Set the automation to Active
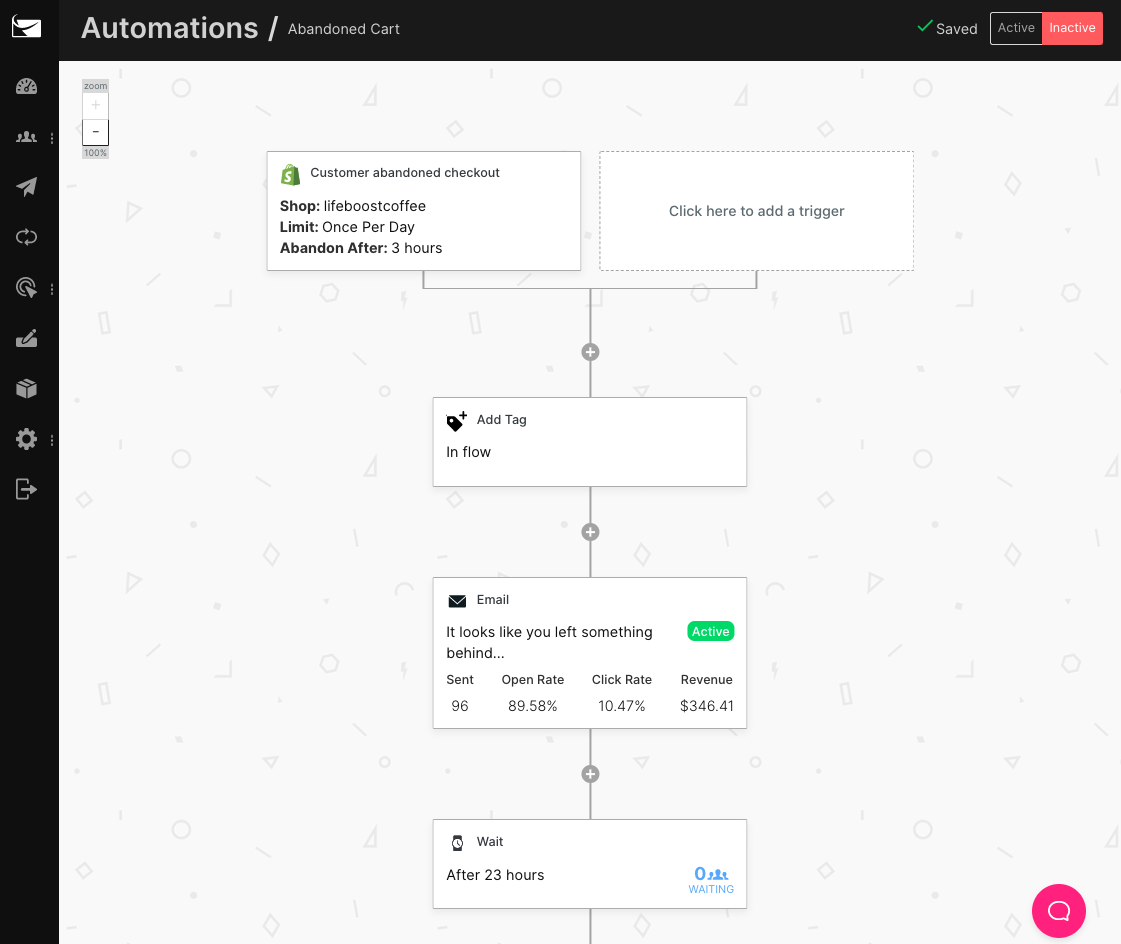The image size is (1121, 944). [1016, 28]
